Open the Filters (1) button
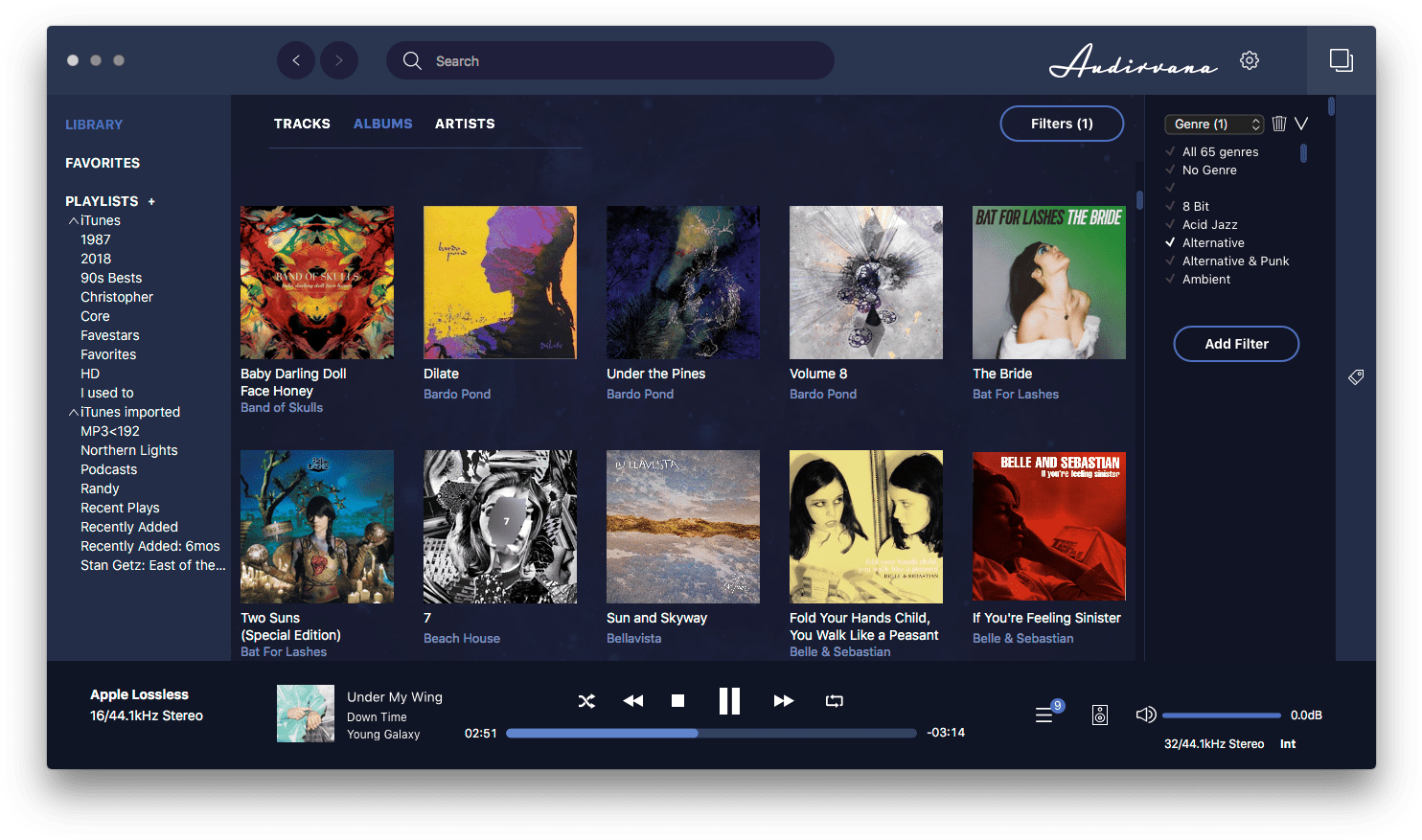 coord(1062,124)
